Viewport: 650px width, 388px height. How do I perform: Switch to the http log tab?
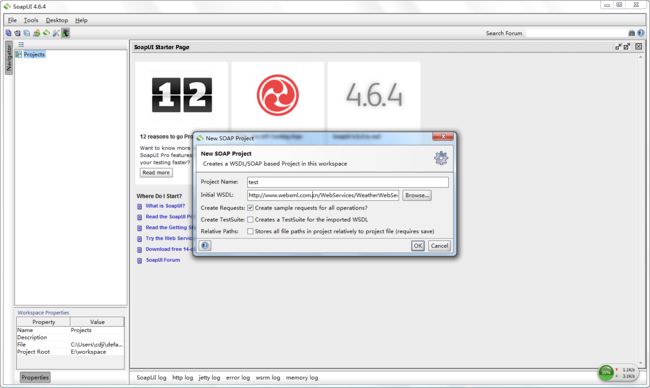pyautogui.click(x=183, y=378)
